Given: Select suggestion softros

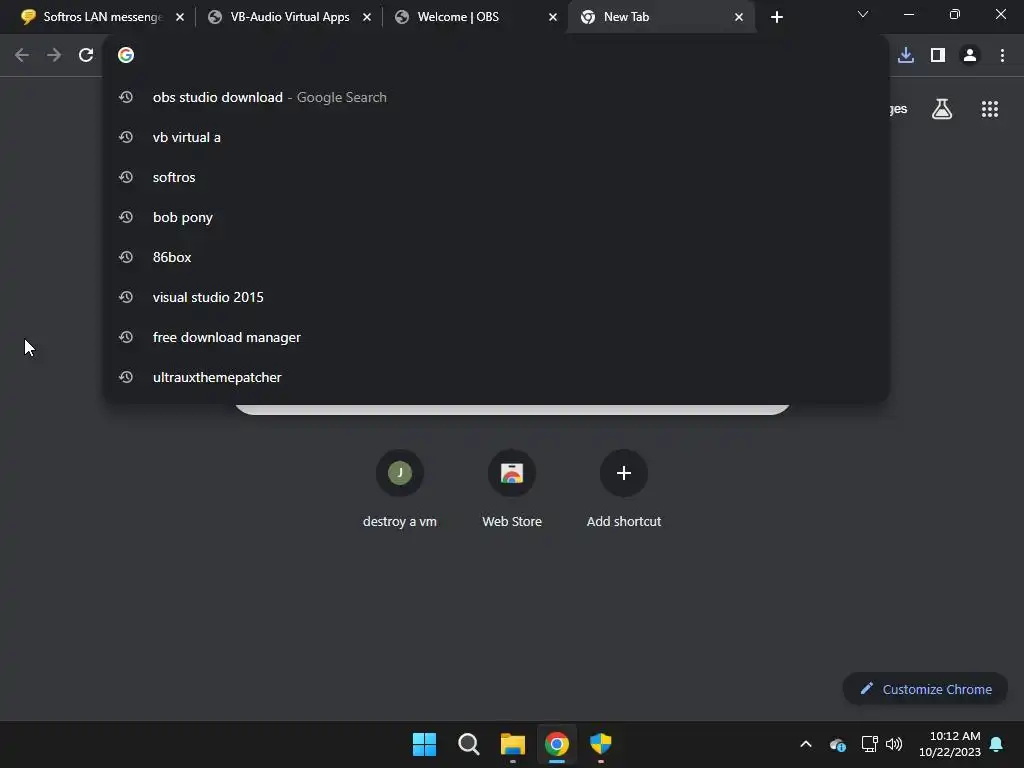Looking at the screenshot, I should click(x=496, y=177).
